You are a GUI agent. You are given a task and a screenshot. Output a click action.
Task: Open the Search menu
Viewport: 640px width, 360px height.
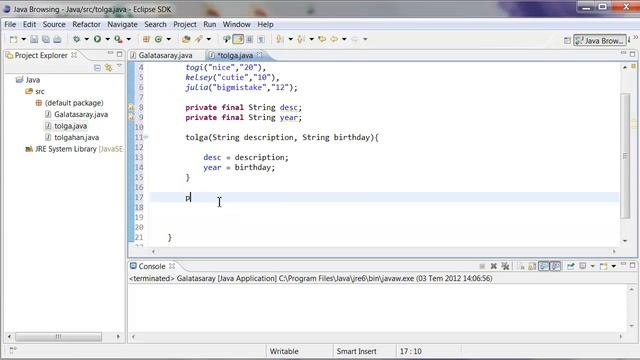pos(156,24)
